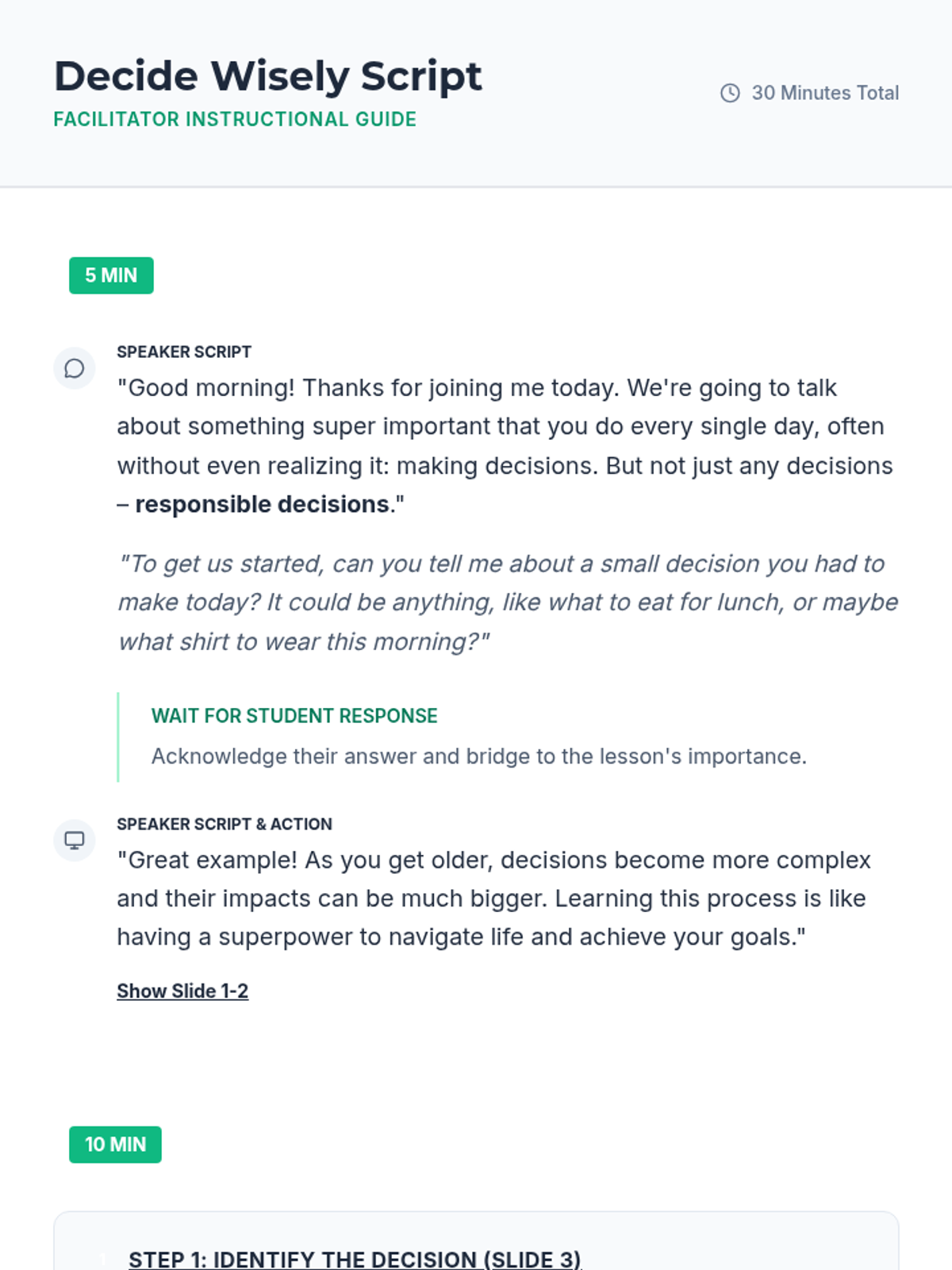The height and width of the screenshot is (1270, 952).
Task: Click the 30 Minutes Total label
Action: pyautogui.click(x=825, y=93)
